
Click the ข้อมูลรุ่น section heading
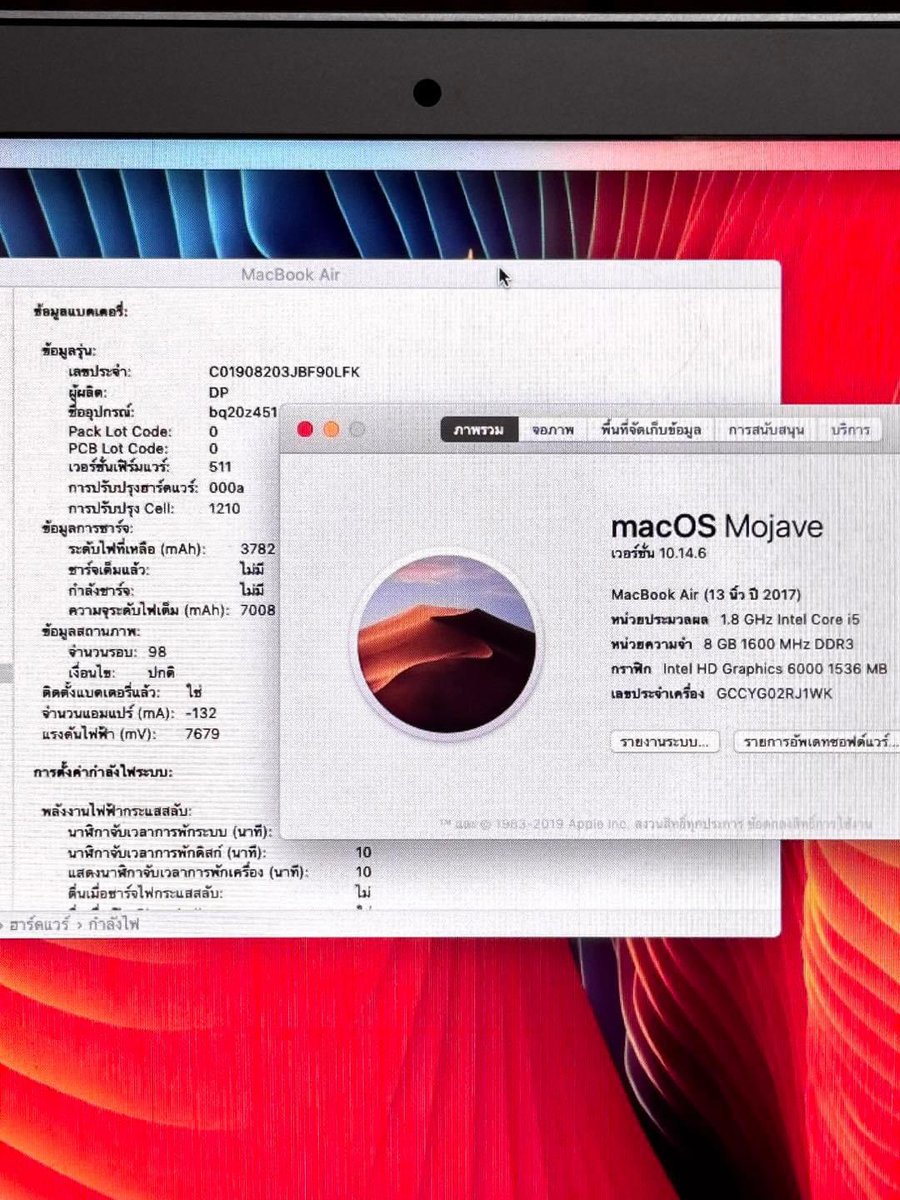[69, 352]
